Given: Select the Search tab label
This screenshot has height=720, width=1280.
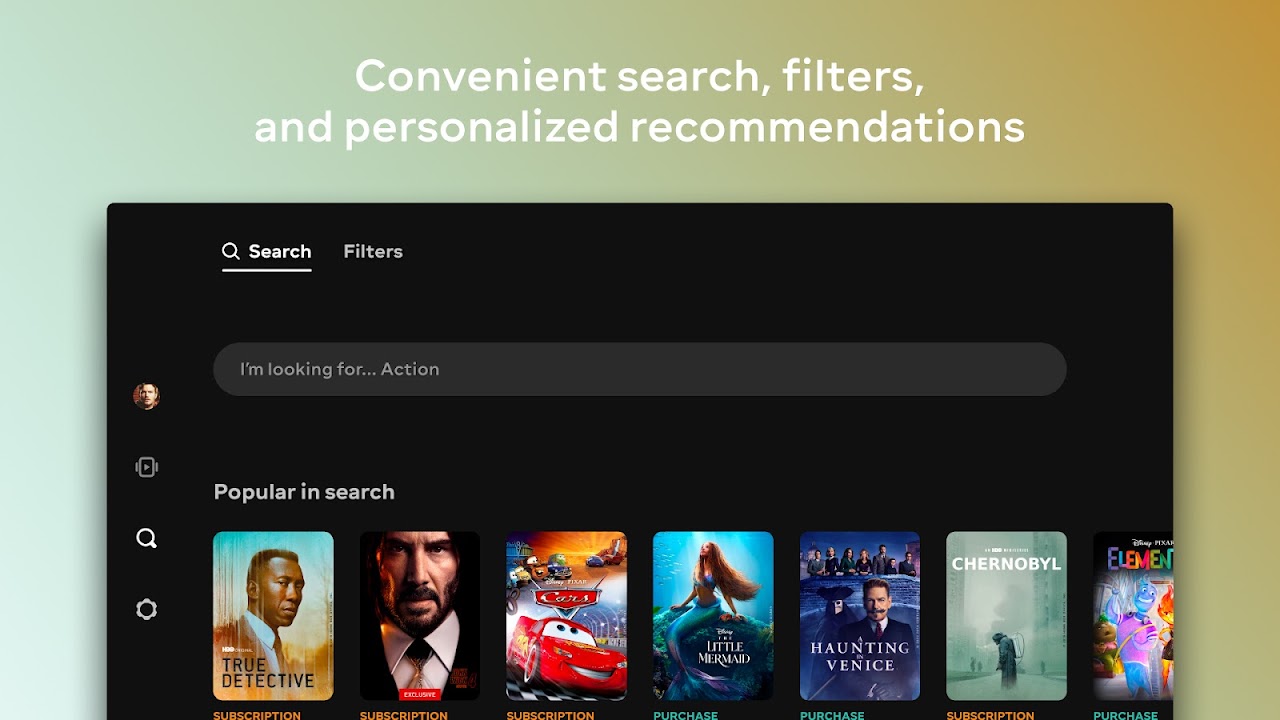Looking at the screenshot, I should [280, 251].
